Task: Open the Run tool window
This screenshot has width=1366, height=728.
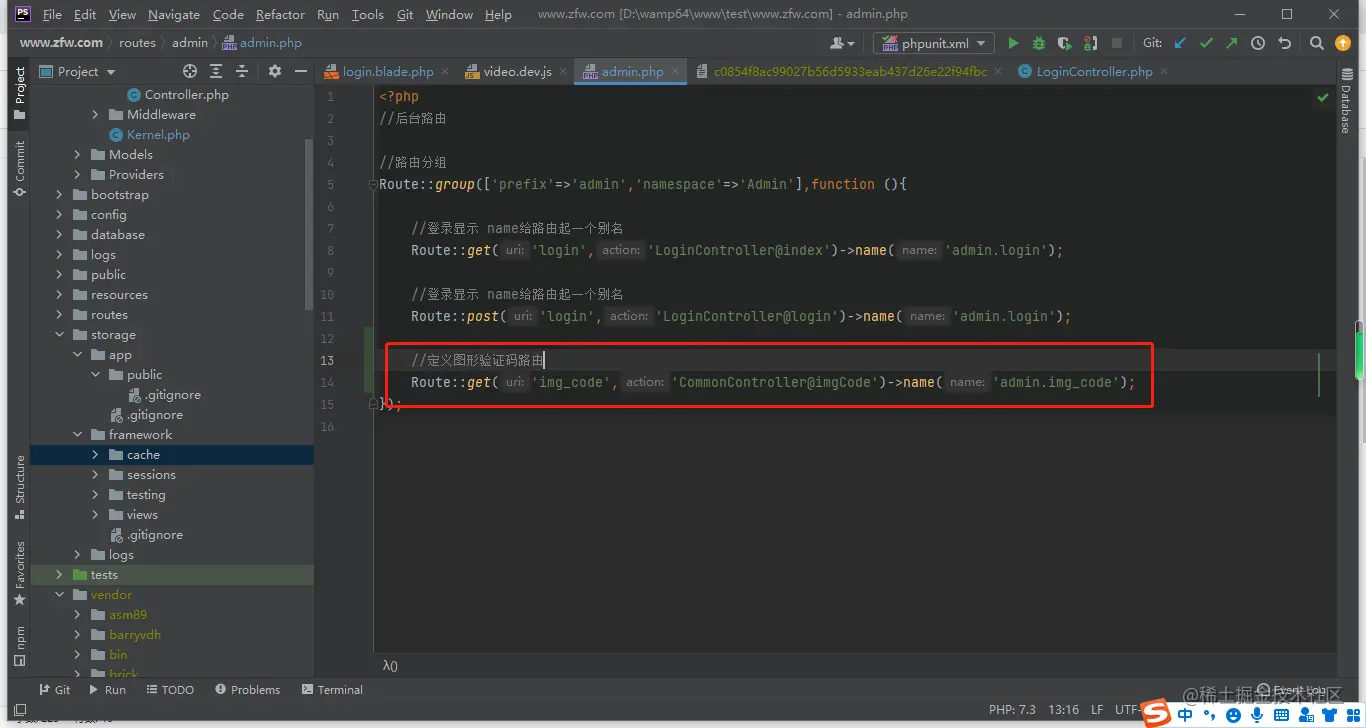Action: click(107, 690)
